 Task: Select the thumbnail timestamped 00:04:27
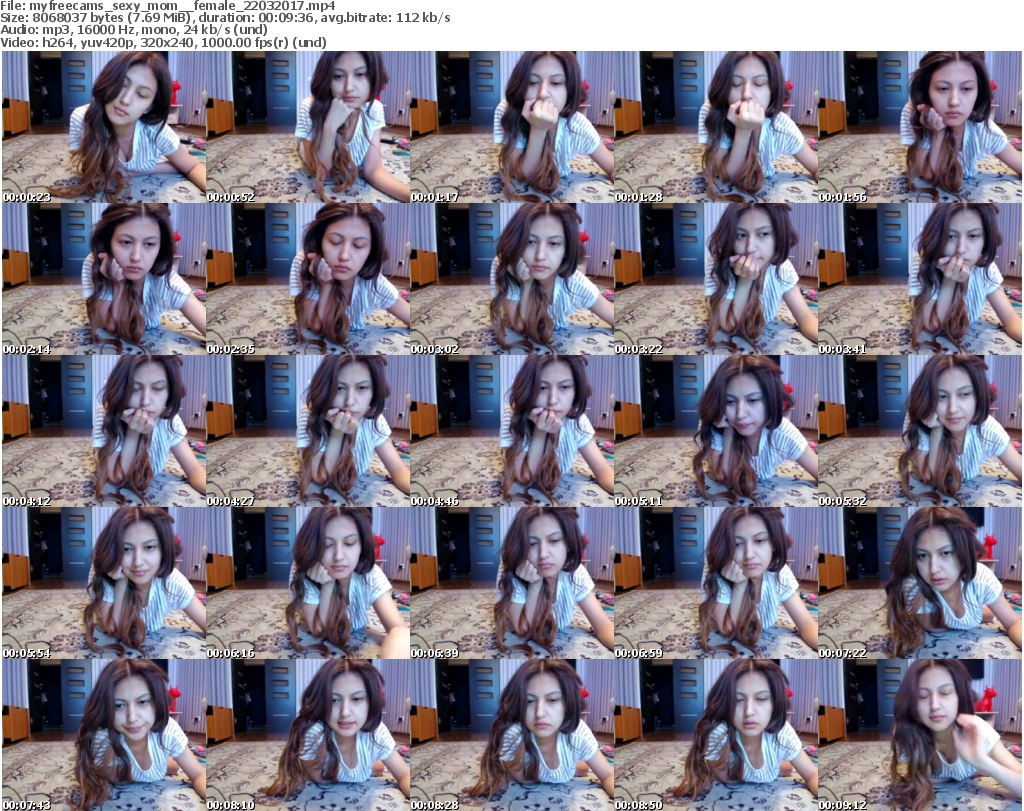coord(308,431)
